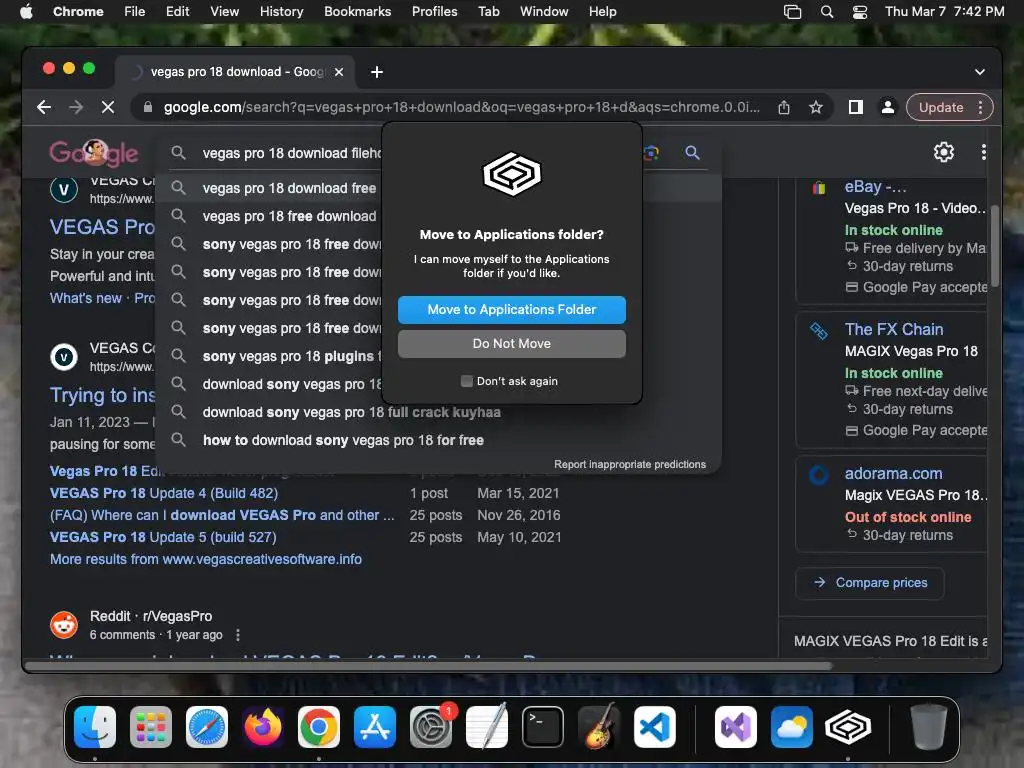Open the Bookmarks menu
Viewport: 1024px width, 768px height.
pos(357,11)
